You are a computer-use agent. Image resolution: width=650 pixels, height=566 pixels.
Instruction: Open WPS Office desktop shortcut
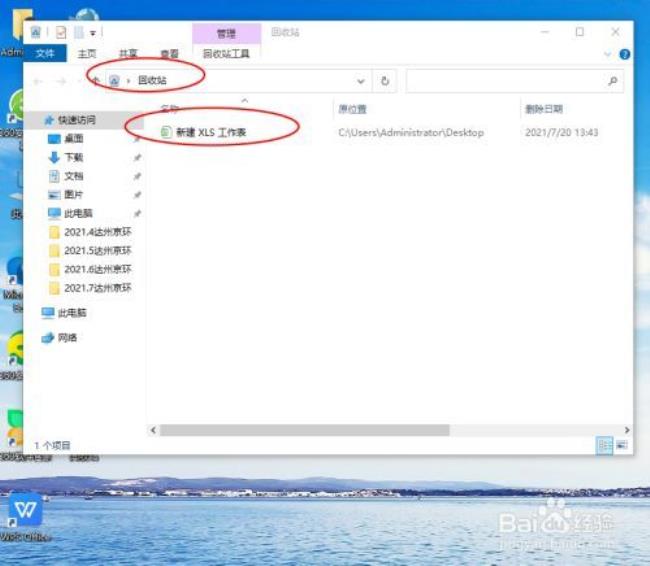(x=26, y=516)
